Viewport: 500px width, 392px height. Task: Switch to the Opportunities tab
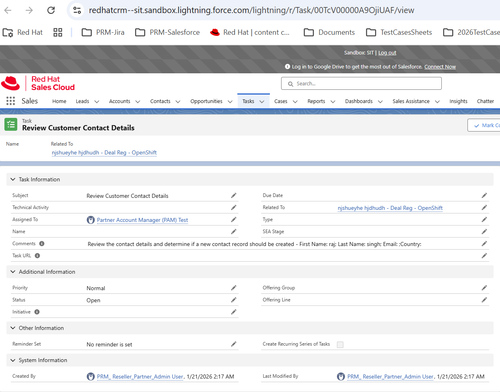point(206,101)
